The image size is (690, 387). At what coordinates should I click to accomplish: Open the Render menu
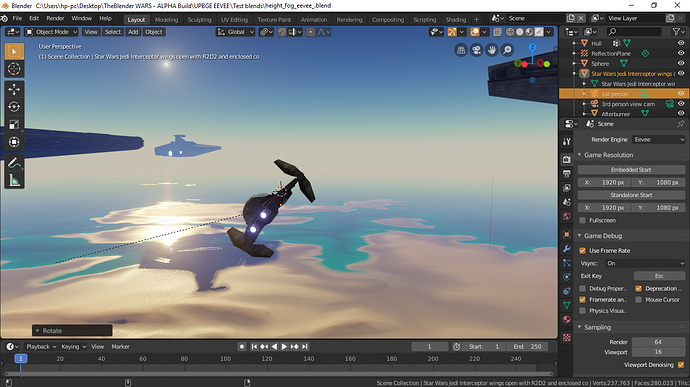(55, 18)
